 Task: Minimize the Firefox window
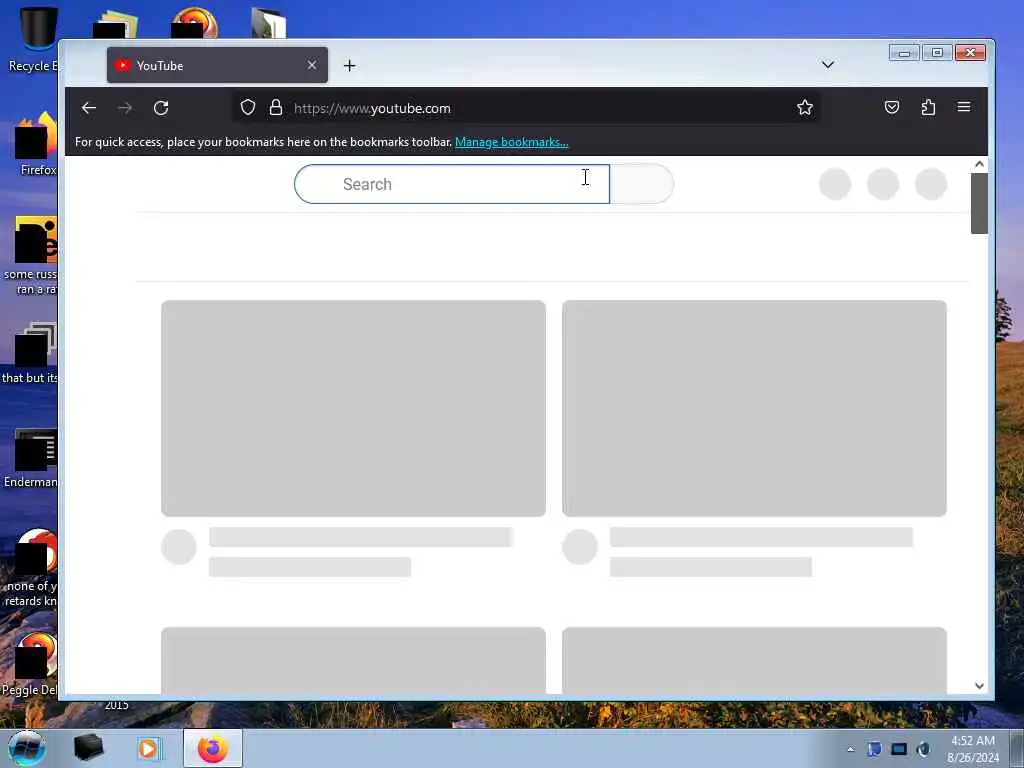[x=904, y=53]
